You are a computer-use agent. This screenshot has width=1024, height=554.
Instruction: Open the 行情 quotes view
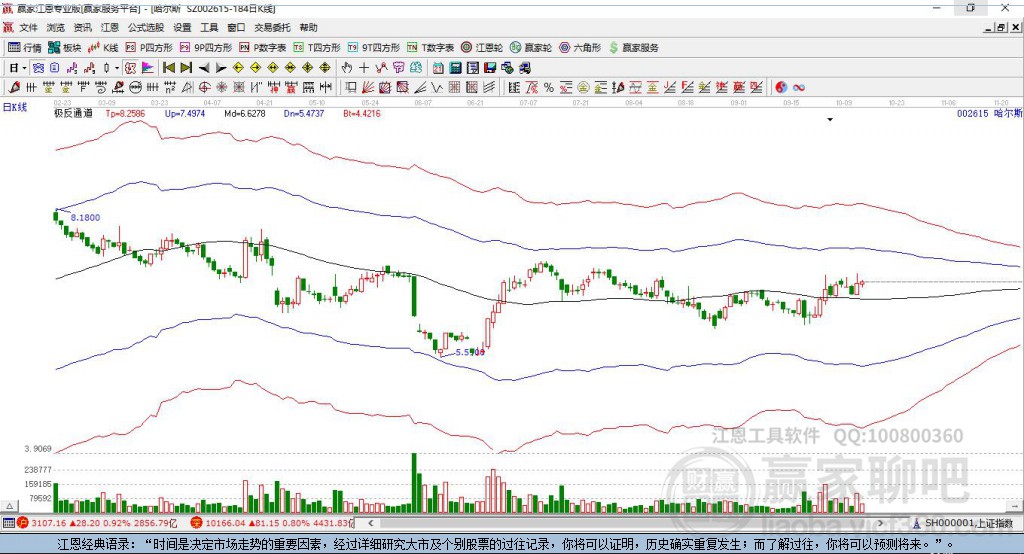(25, 48)
